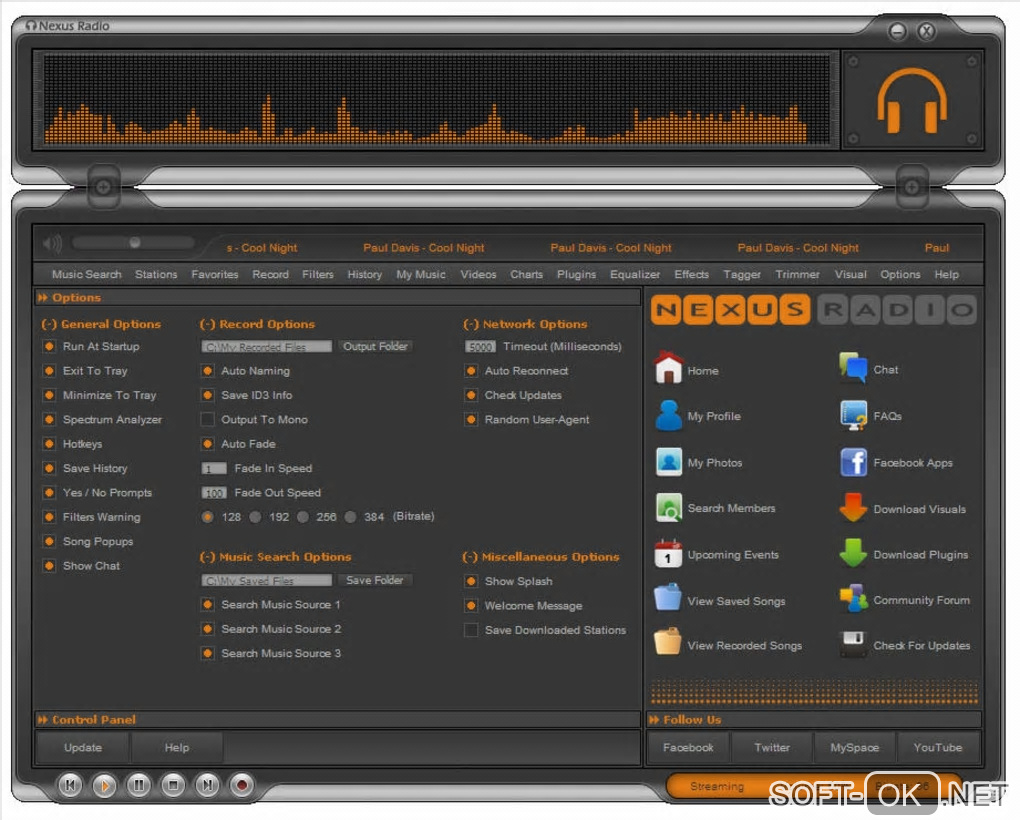Viewport: 1020px width, 820px height.
Task: Select the 192 bitrate radio button
Action: tap(255, 517)
